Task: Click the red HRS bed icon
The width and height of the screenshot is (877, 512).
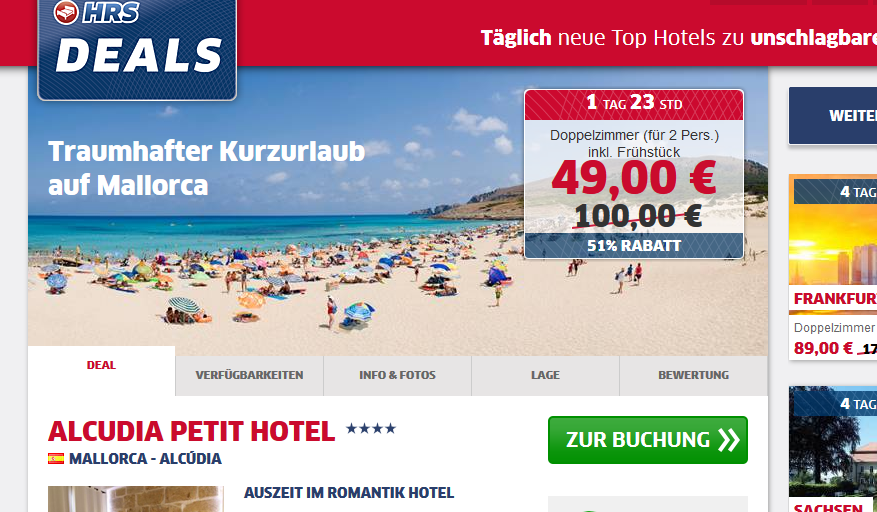Action: 66,12
